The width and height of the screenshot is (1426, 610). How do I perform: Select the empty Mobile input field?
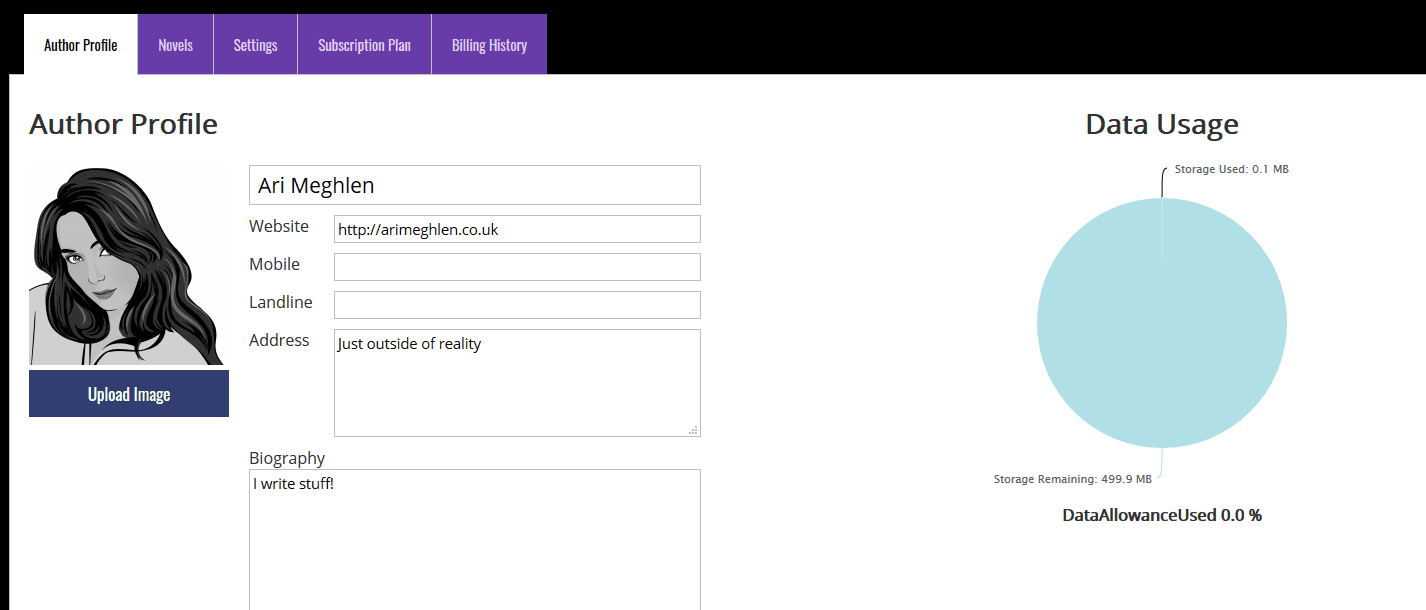pyautogui.click(x=516, y=267)
